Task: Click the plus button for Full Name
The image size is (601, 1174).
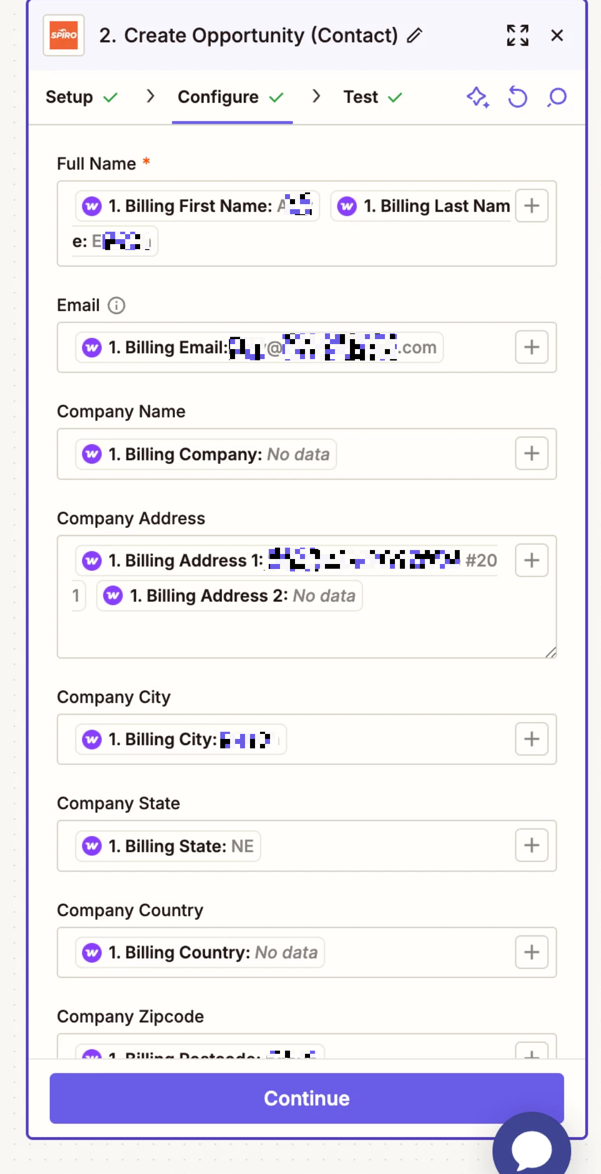Action: tap(531, 206)
